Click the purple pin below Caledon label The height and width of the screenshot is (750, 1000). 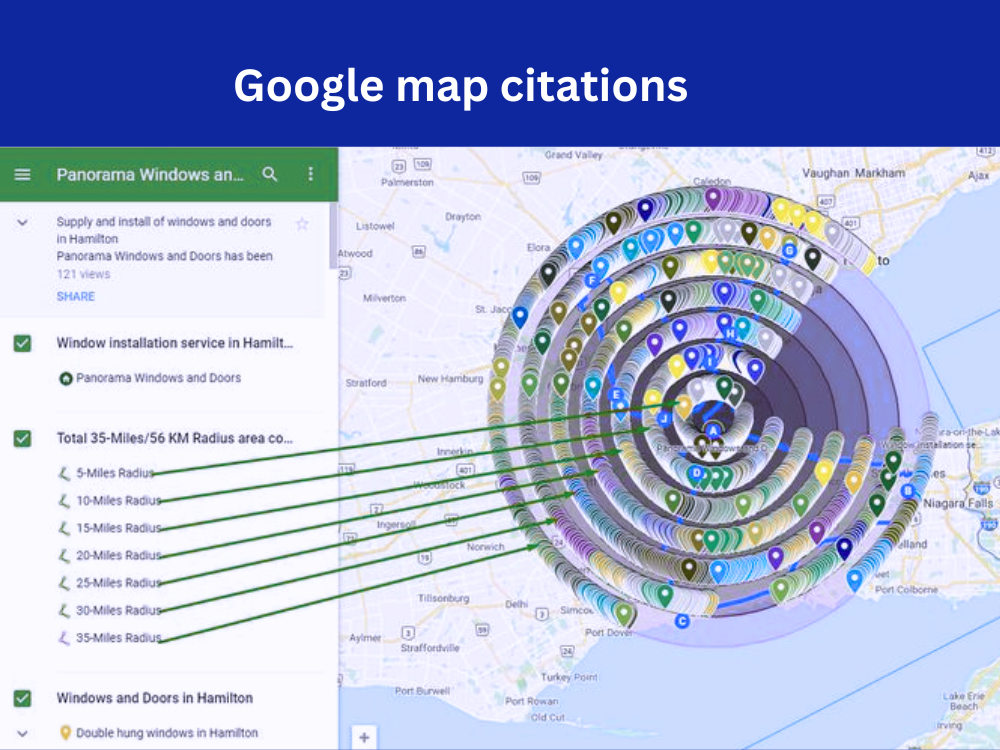pos(713,198)
